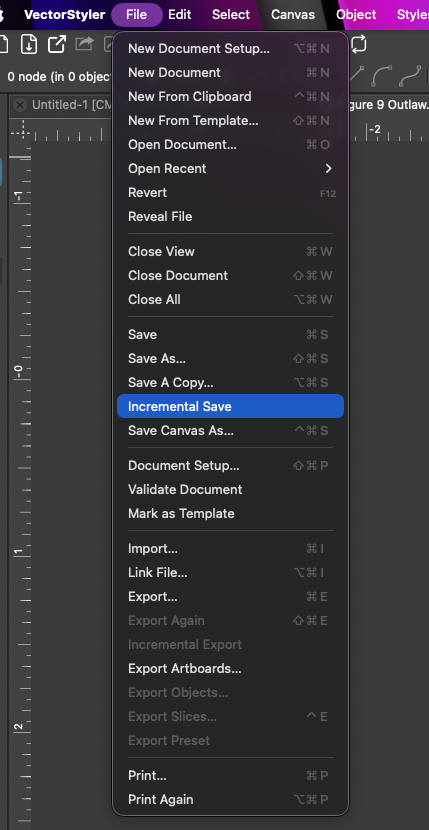Open the Object menu

click(x=356, y=14)
